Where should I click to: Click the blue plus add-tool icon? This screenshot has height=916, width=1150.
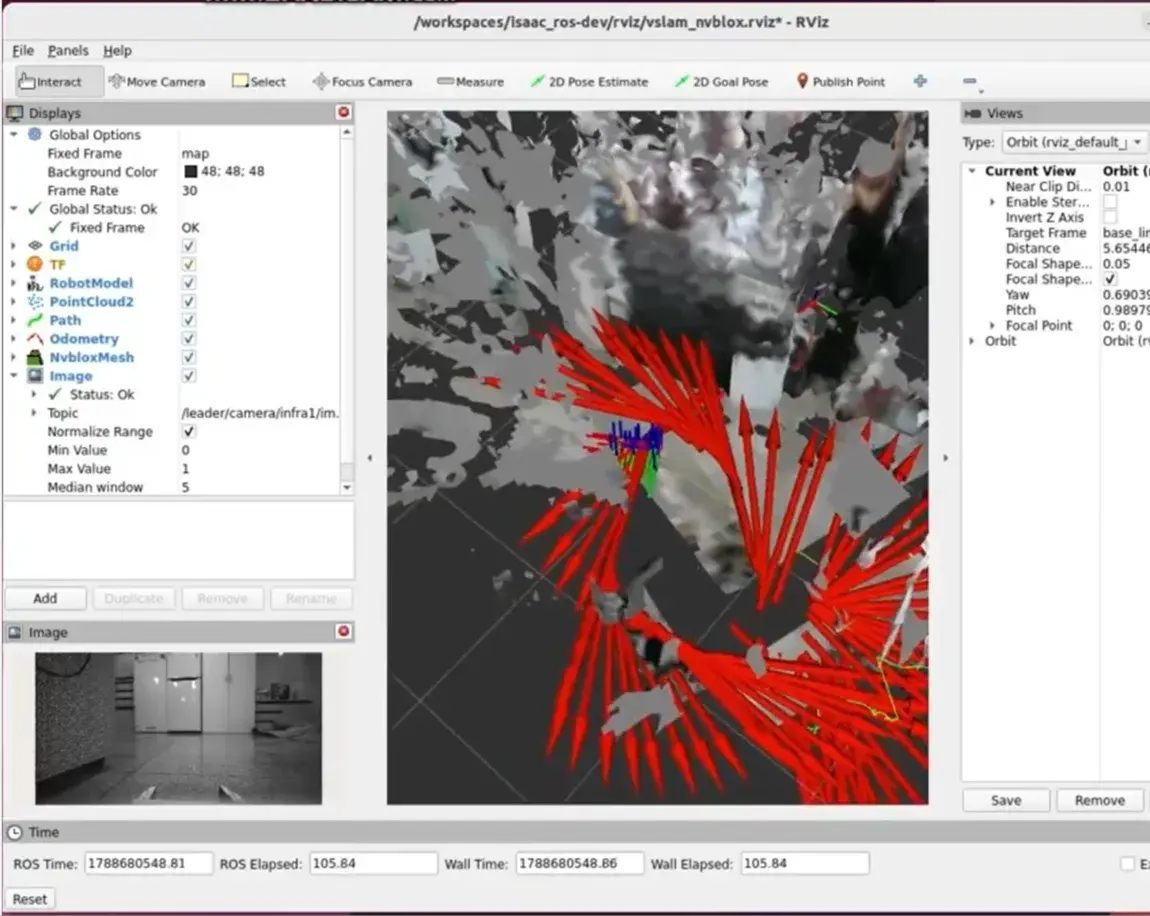tap(920, 81)
